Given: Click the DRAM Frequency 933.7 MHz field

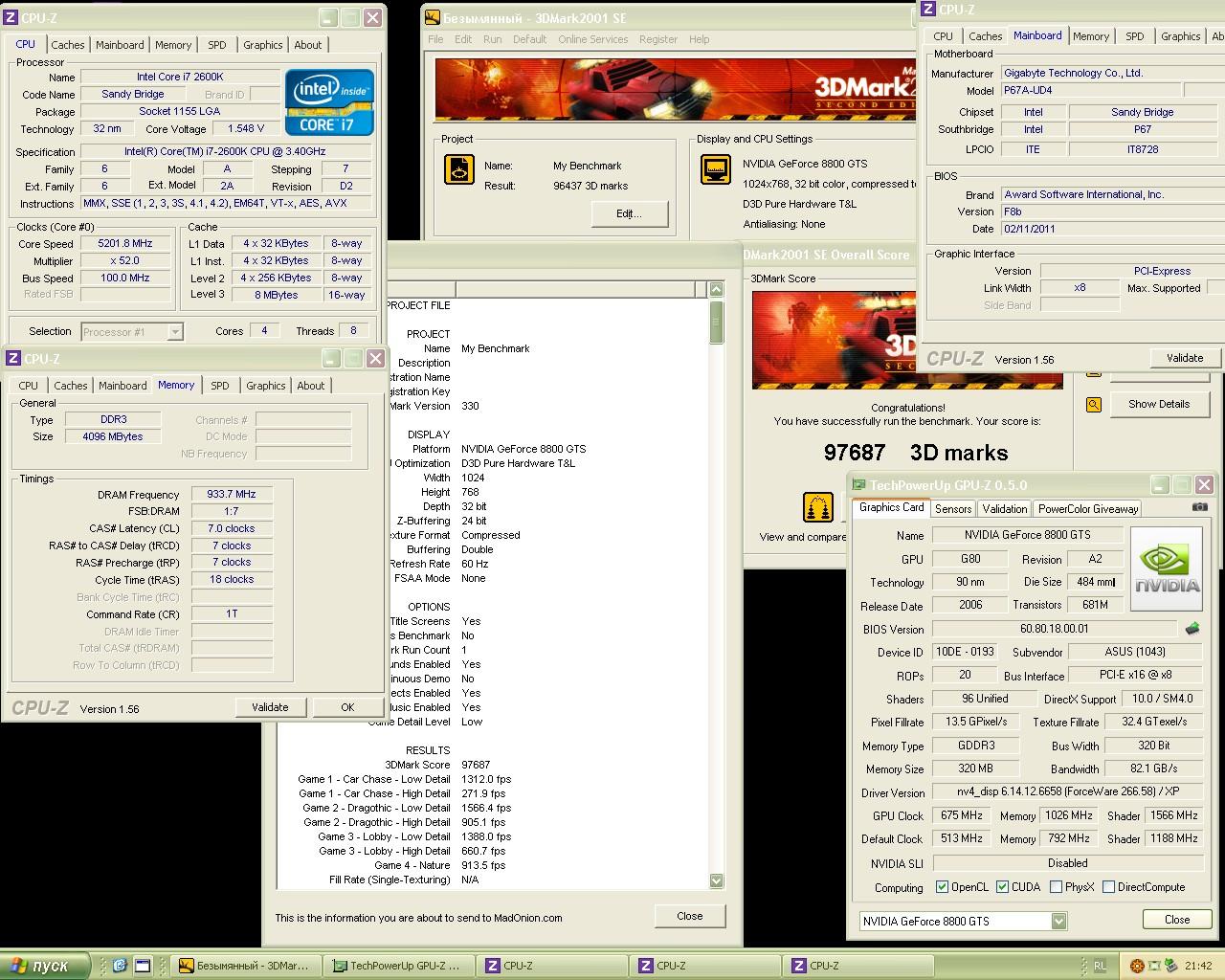Looking at the screenshot, I should tap(232, 495).
